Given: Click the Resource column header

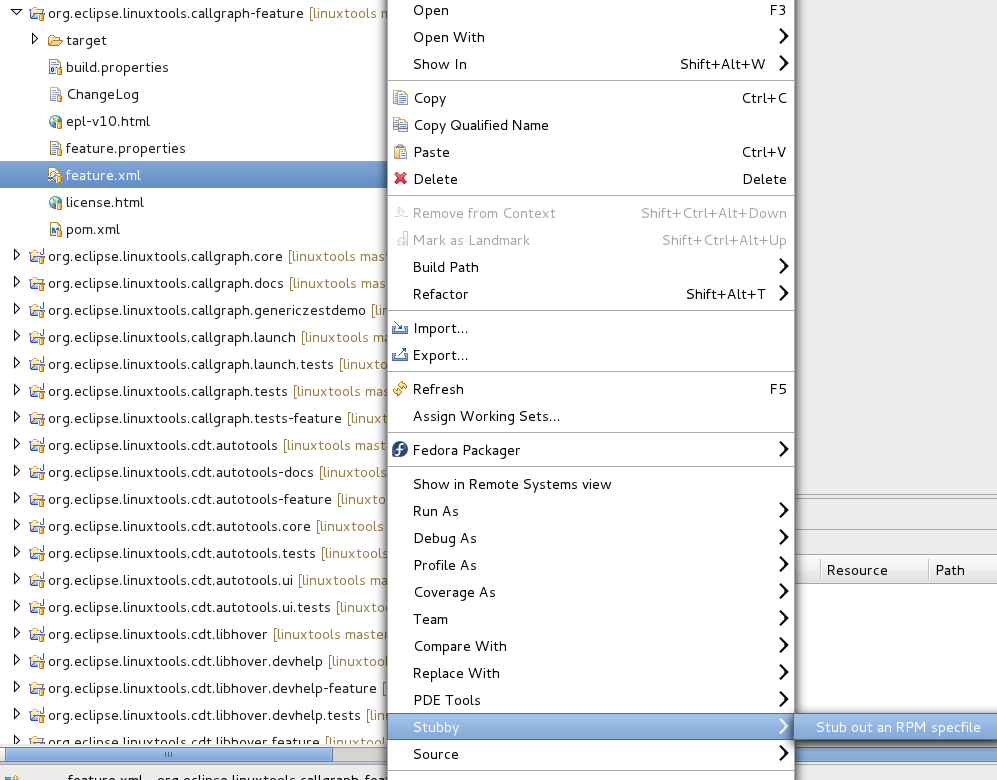Looking at the screenshot, I should (874, 570).
